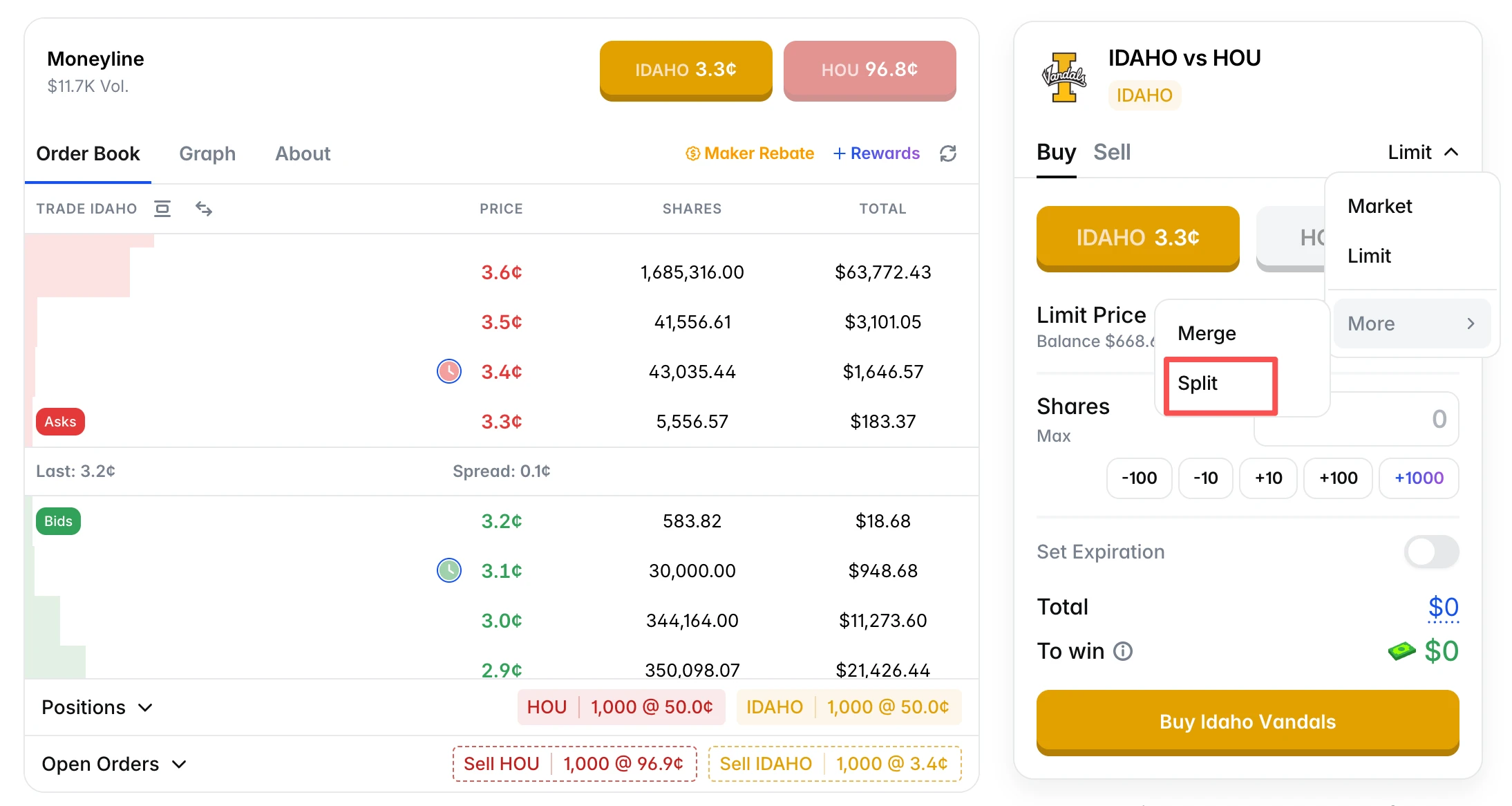Click the Maker Rebate badge icon

click(692, 153)
